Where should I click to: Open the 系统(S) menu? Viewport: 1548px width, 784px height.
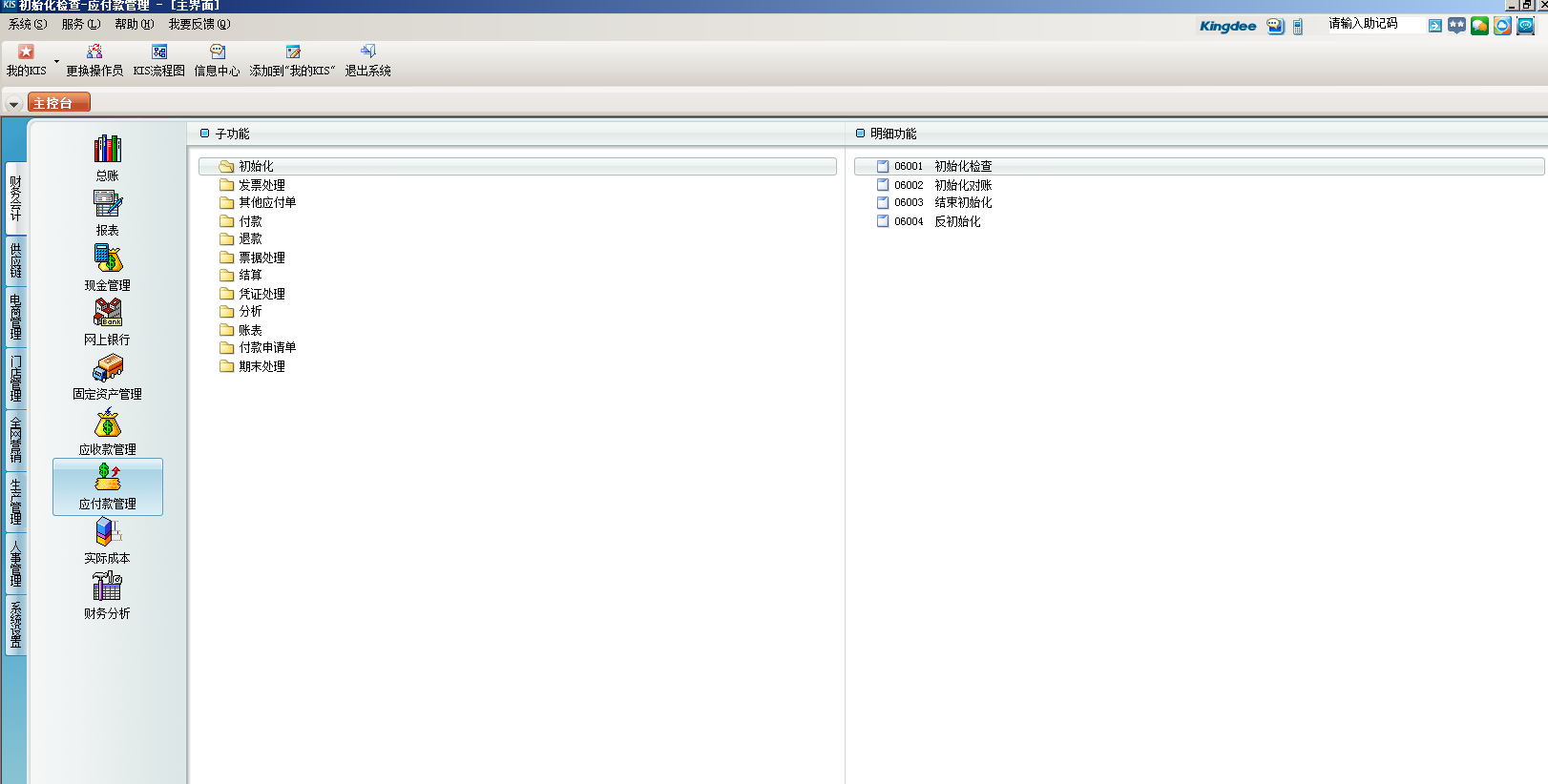point(27,24)
